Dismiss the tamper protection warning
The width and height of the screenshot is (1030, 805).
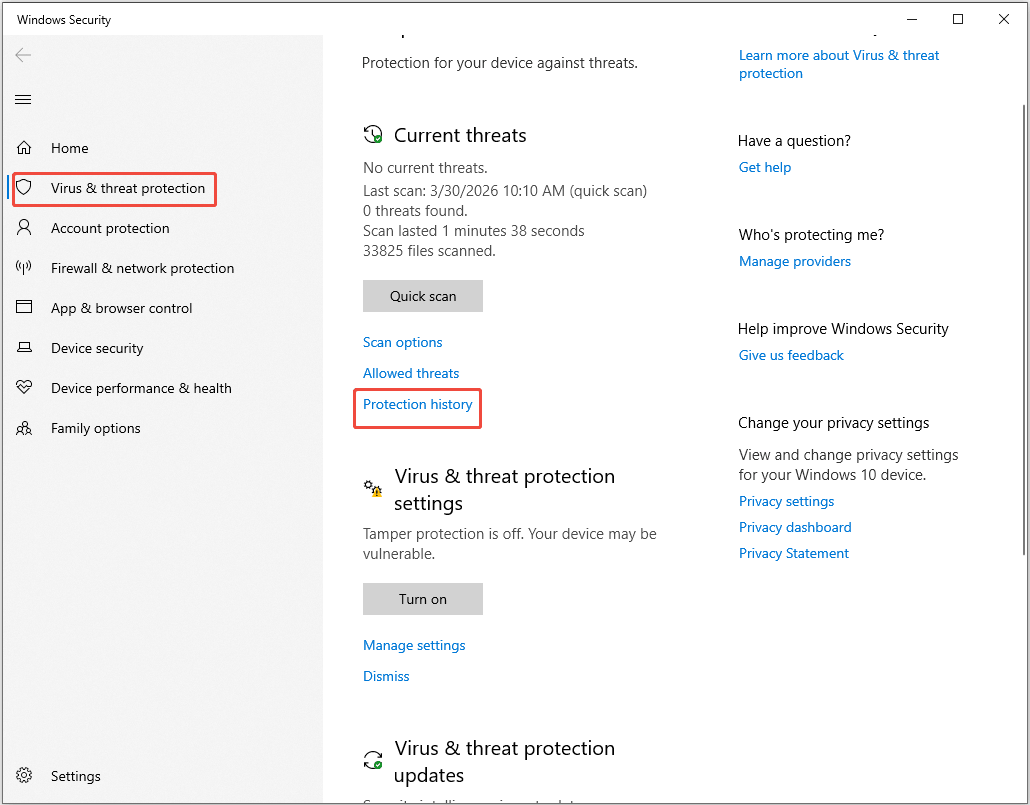[x=386, y=676]
